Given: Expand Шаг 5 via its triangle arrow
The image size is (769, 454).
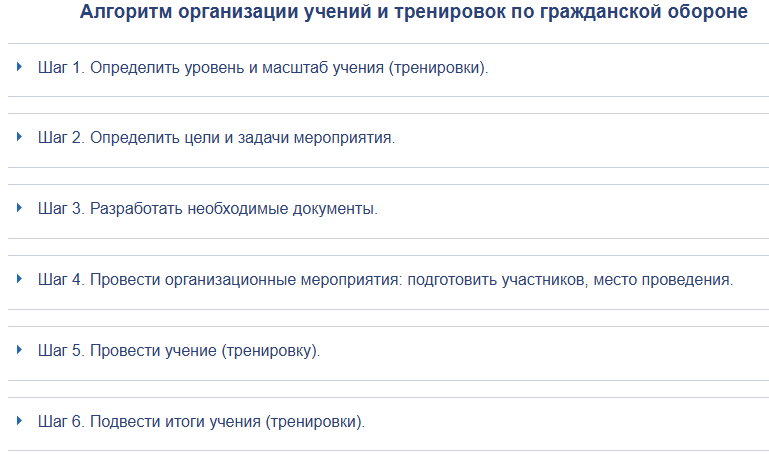Looking at the screenshot, I should click(x=19, y=350).
